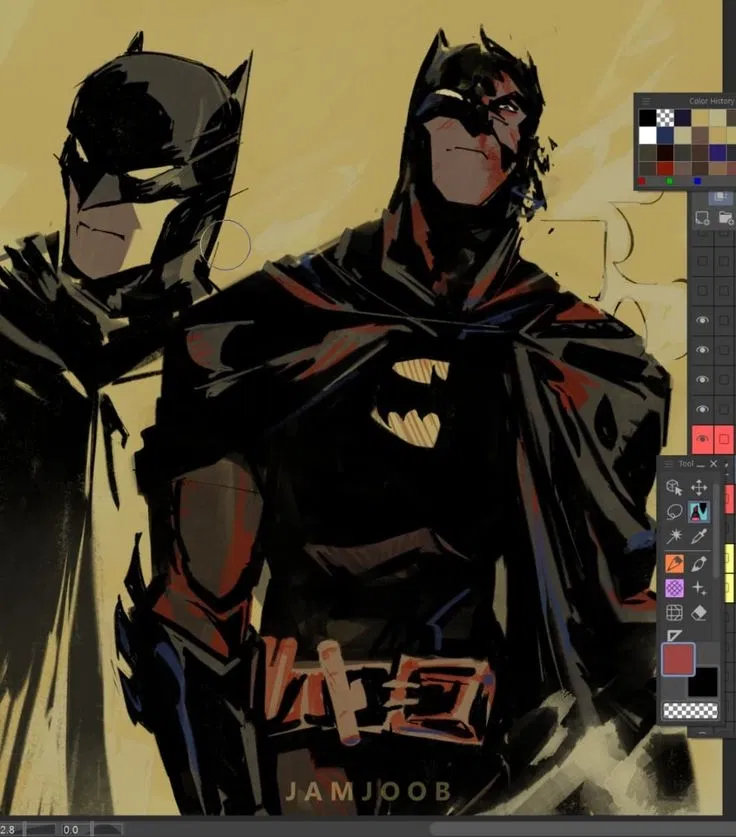Select the Eyedropper tool
The width and height of the screenshot is (736, 837).
coord(699,535)
